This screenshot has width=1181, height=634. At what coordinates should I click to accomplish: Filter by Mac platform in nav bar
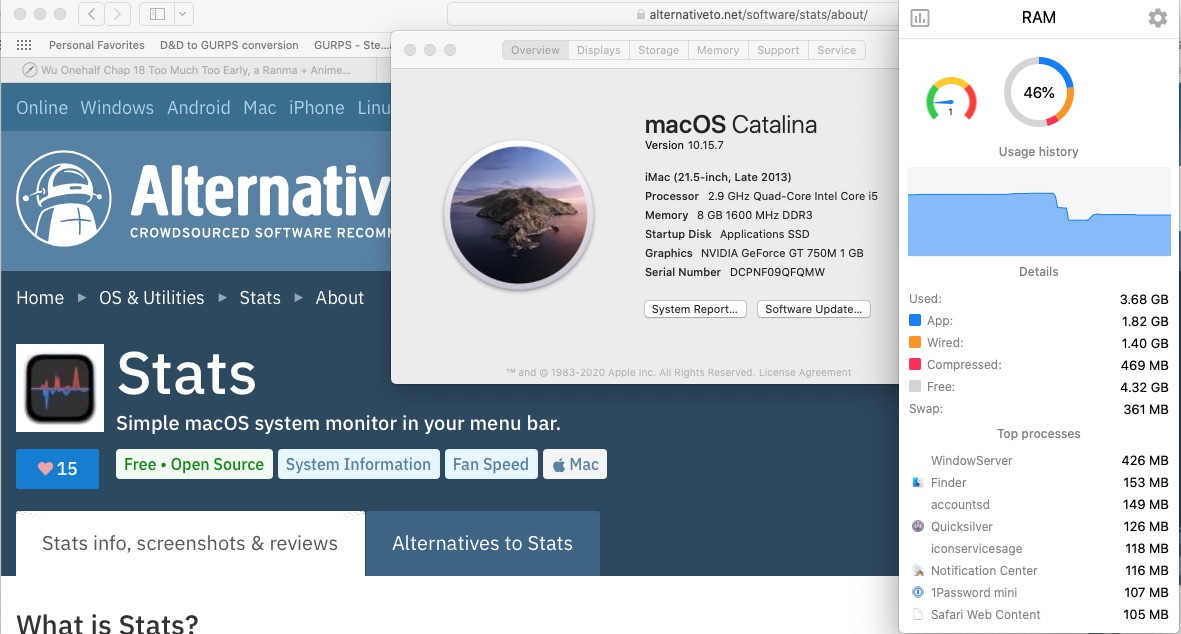(260, 108)
